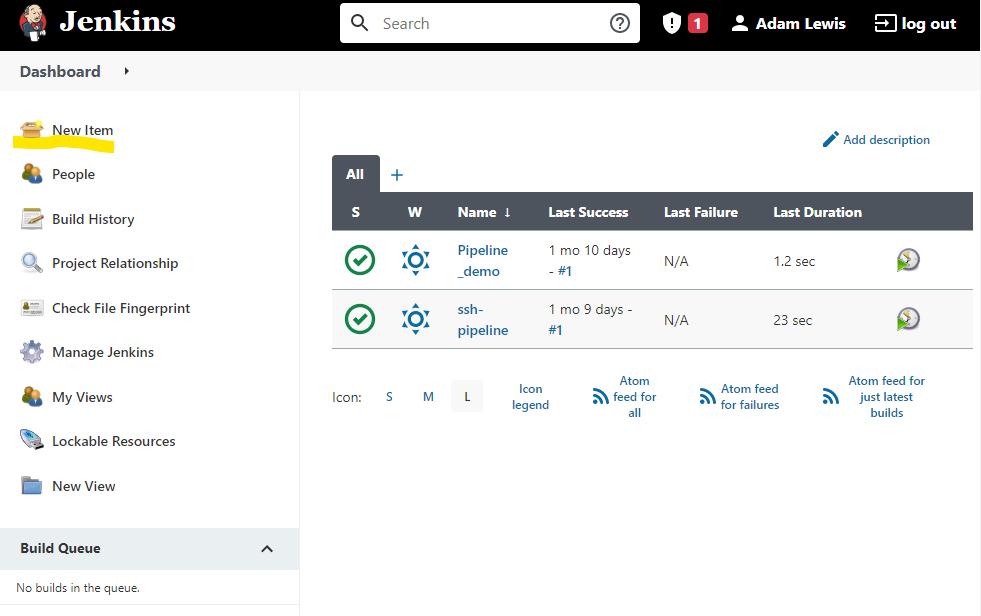
Task: Open Project Relationship in sidebar
Action: tap(115, 263)
